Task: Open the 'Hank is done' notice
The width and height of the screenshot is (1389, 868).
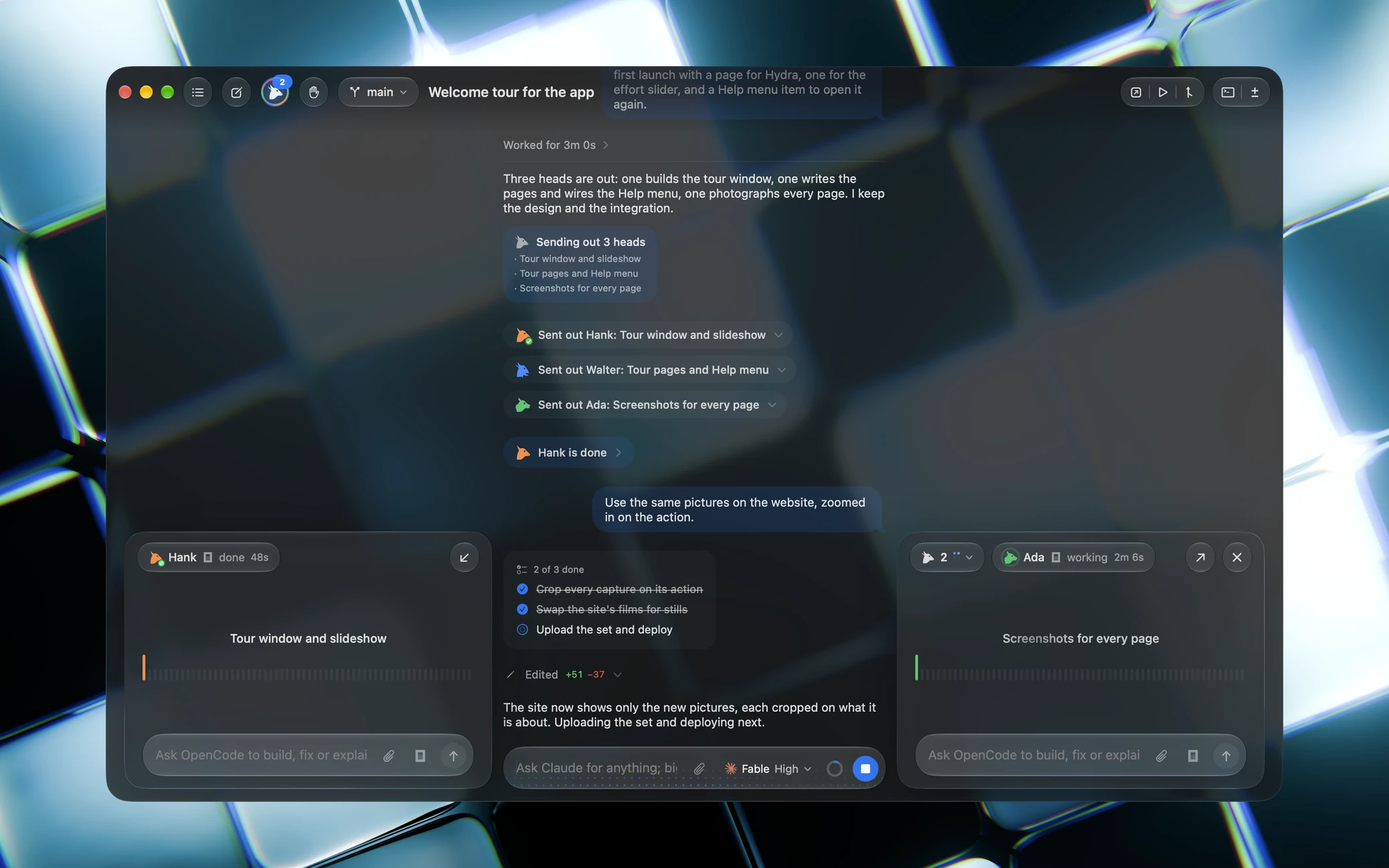Action: click(568, 453)
